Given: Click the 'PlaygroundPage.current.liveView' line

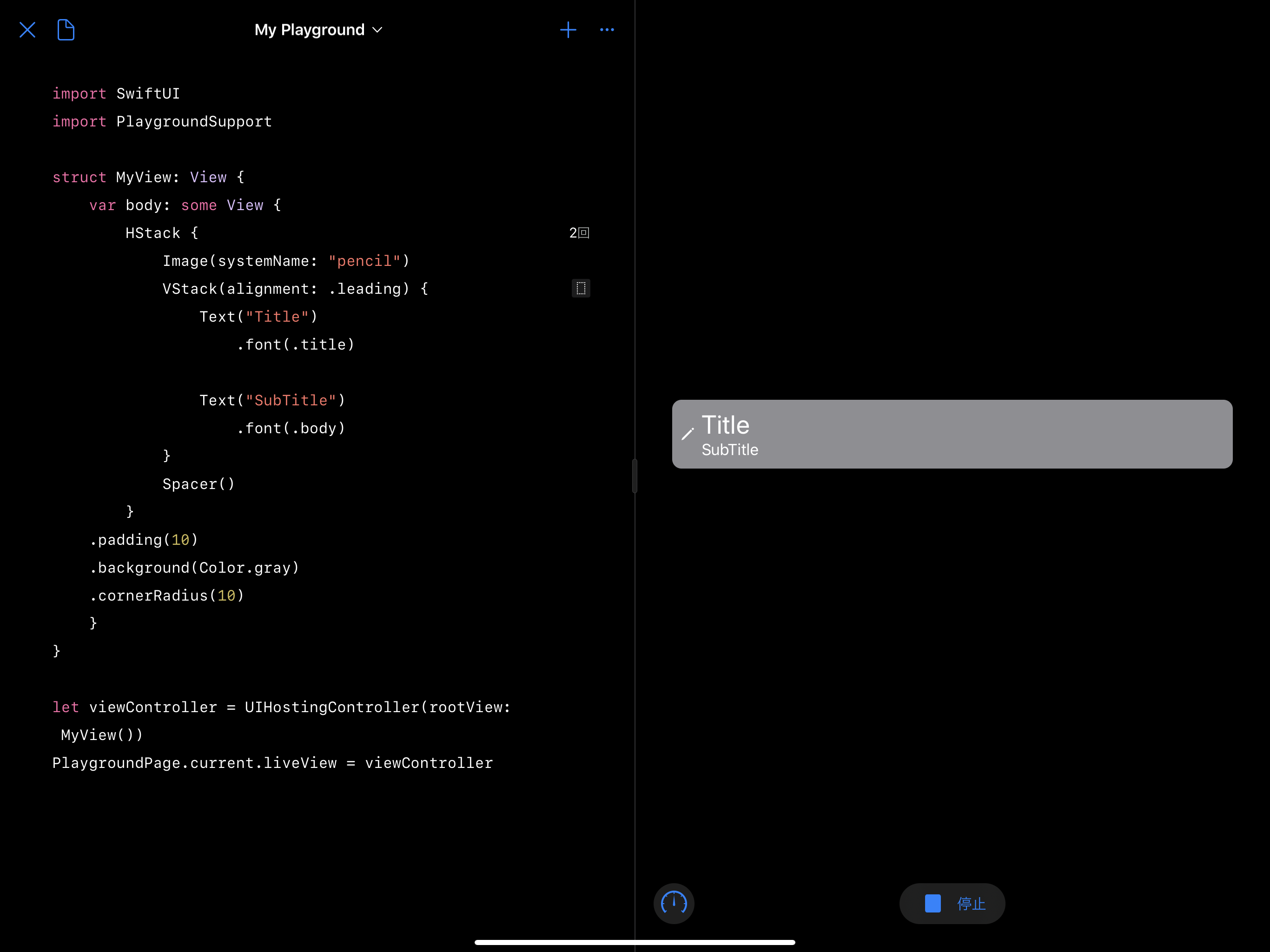Looking at the screenshot, I should pos(273,763).
